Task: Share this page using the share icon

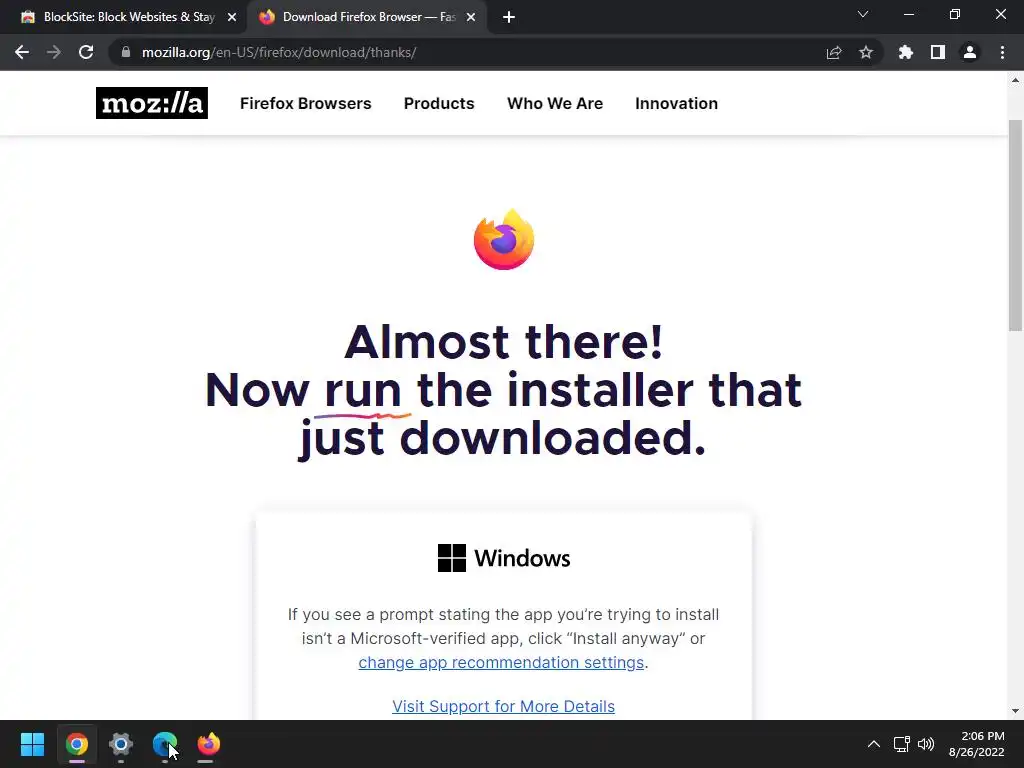Action: pos(834,52)
